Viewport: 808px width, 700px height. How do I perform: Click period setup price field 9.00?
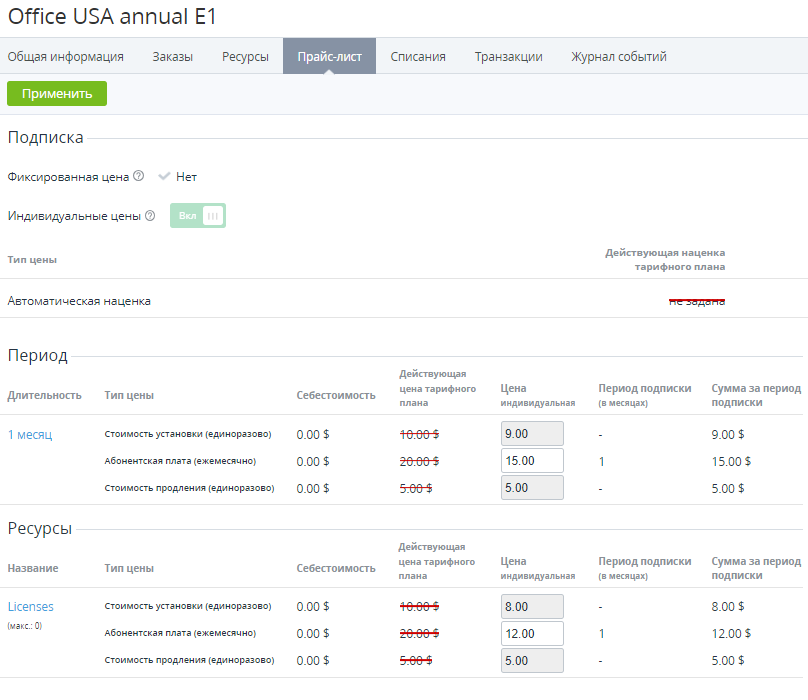tap(532, 434)
